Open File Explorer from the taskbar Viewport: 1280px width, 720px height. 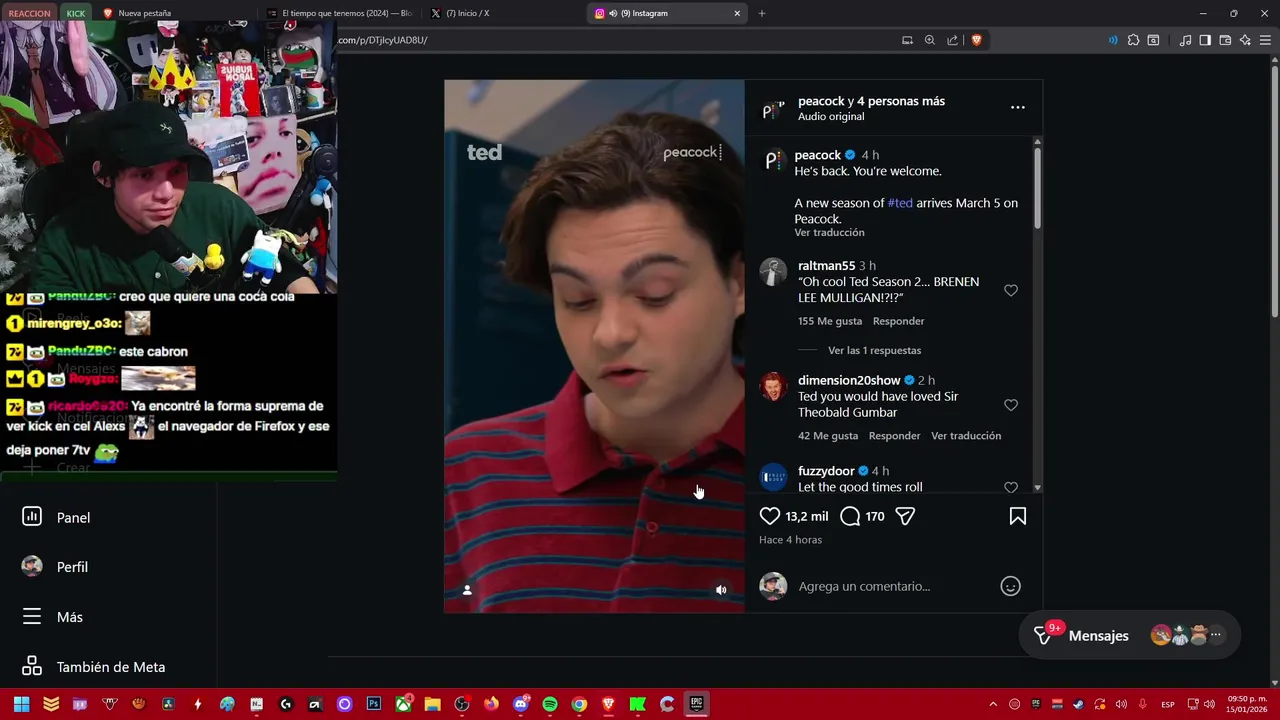tap(432, 704)
